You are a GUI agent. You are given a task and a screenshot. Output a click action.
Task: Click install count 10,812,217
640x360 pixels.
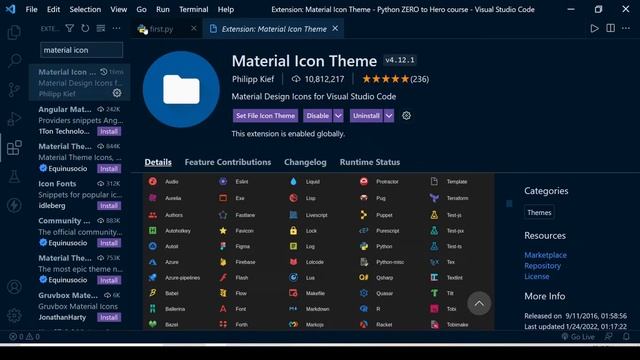318,79
